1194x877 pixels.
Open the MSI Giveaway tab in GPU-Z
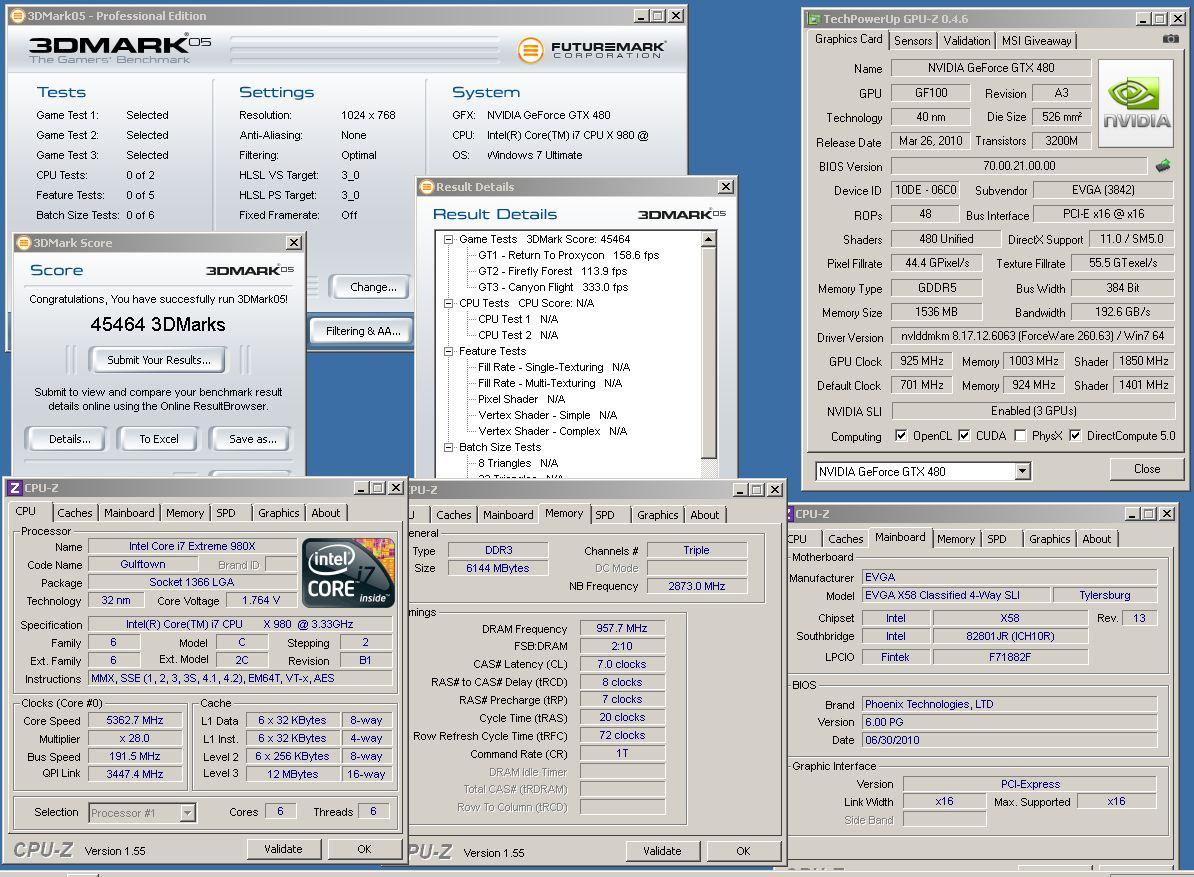tap(1036, 41)
